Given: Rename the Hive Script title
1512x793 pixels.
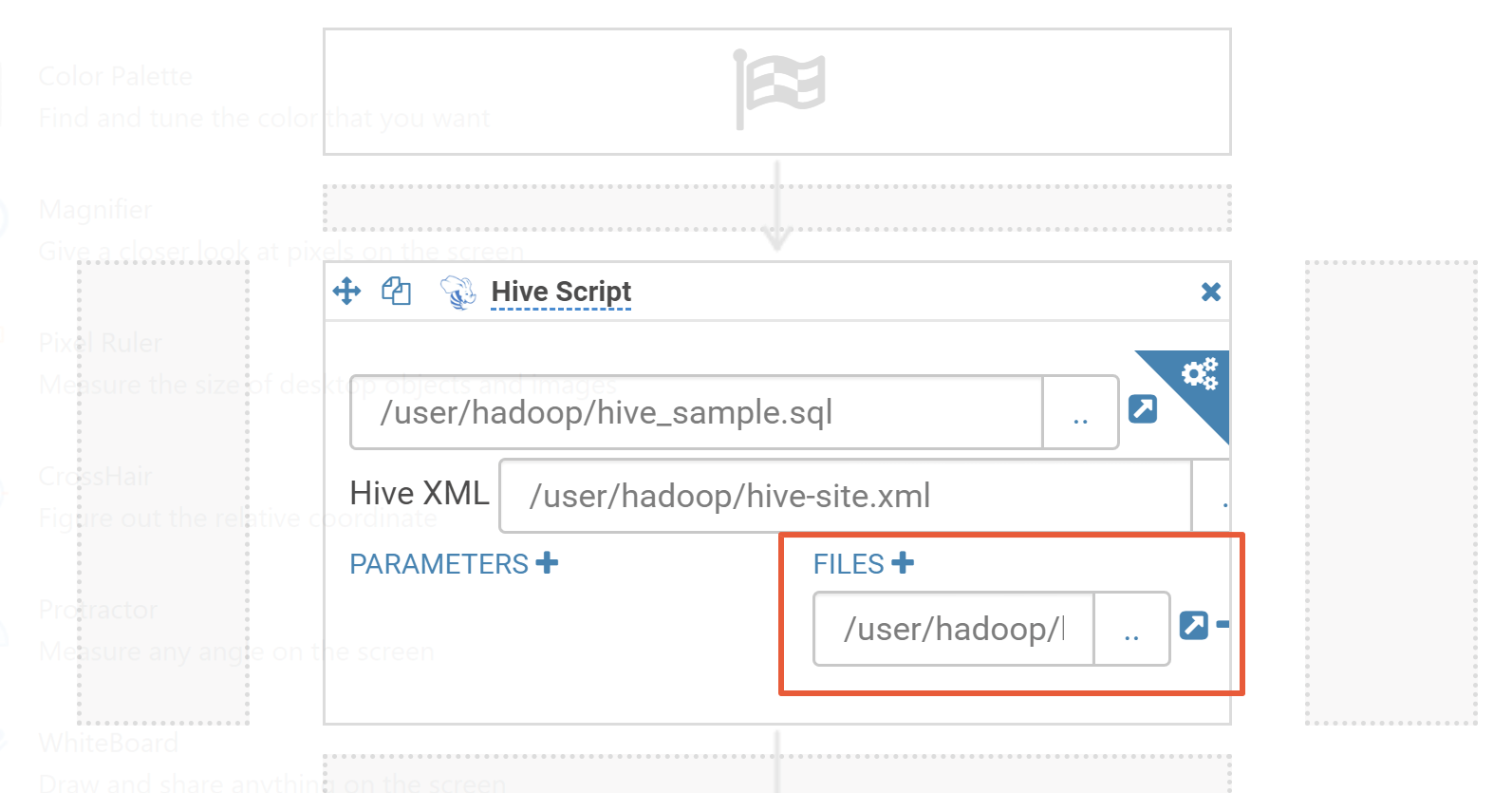Looking at the screenshot, I should (x=561, y=292).
